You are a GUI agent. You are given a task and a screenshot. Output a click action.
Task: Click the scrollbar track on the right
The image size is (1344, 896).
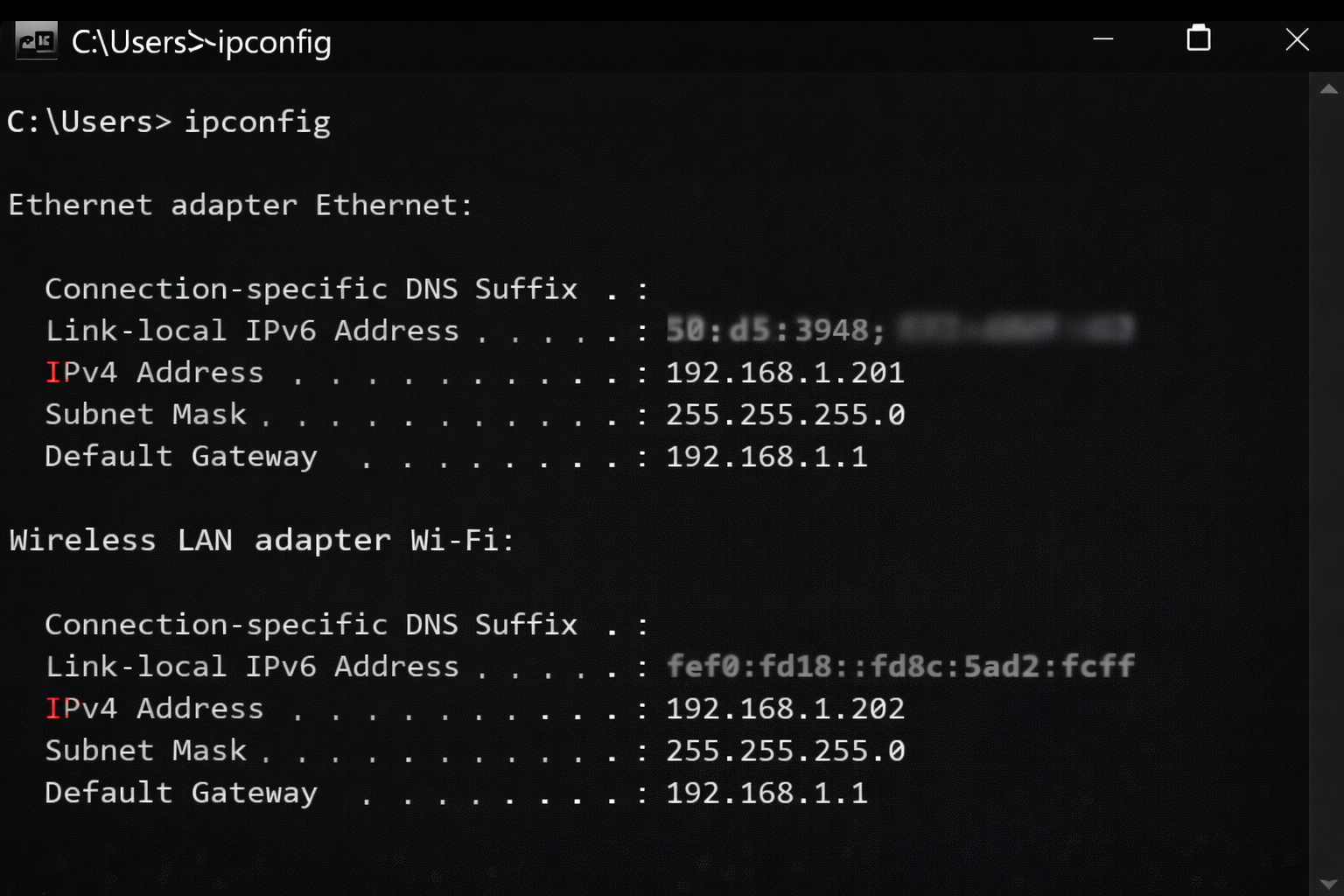[x=1326, y=481]
